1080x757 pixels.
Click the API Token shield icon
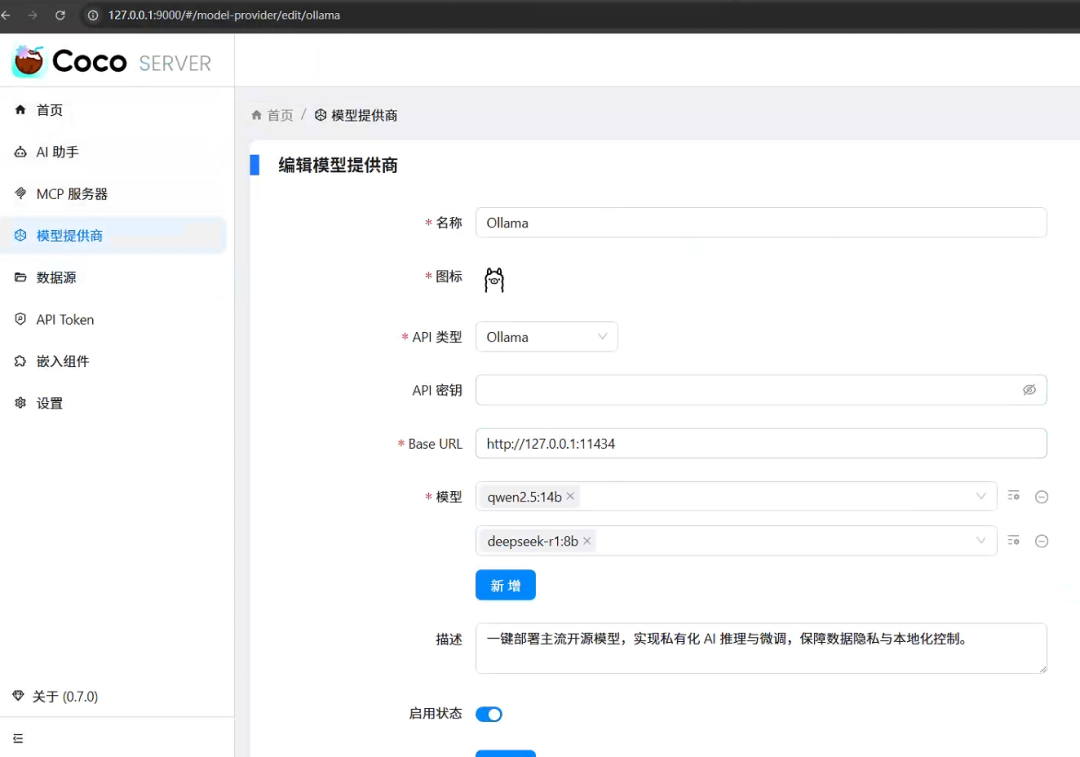(x=20, y=319)
